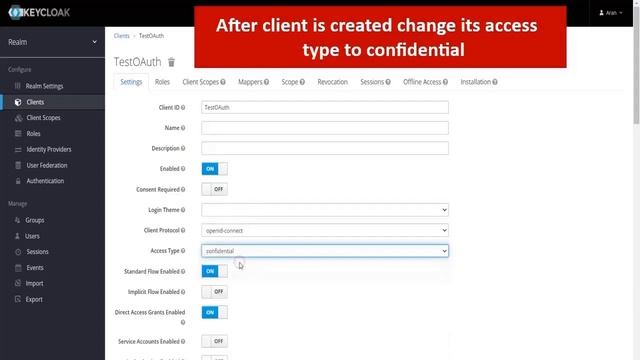Click the Users person icon
Viewport: 640px width, 360px height.
tap(17, 236)
